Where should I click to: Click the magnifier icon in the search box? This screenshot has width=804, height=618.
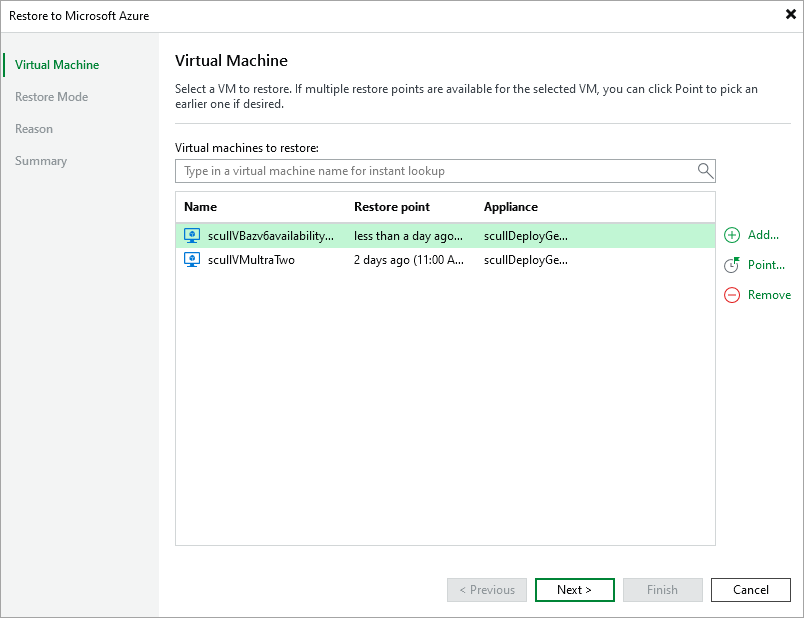coord(705,171)
